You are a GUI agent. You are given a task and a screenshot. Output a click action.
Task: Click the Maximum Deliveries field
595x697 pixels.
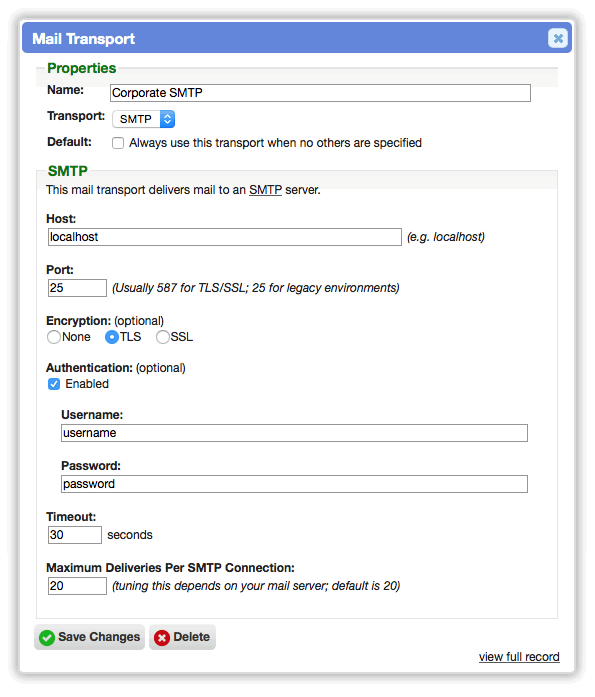point(77,586)
